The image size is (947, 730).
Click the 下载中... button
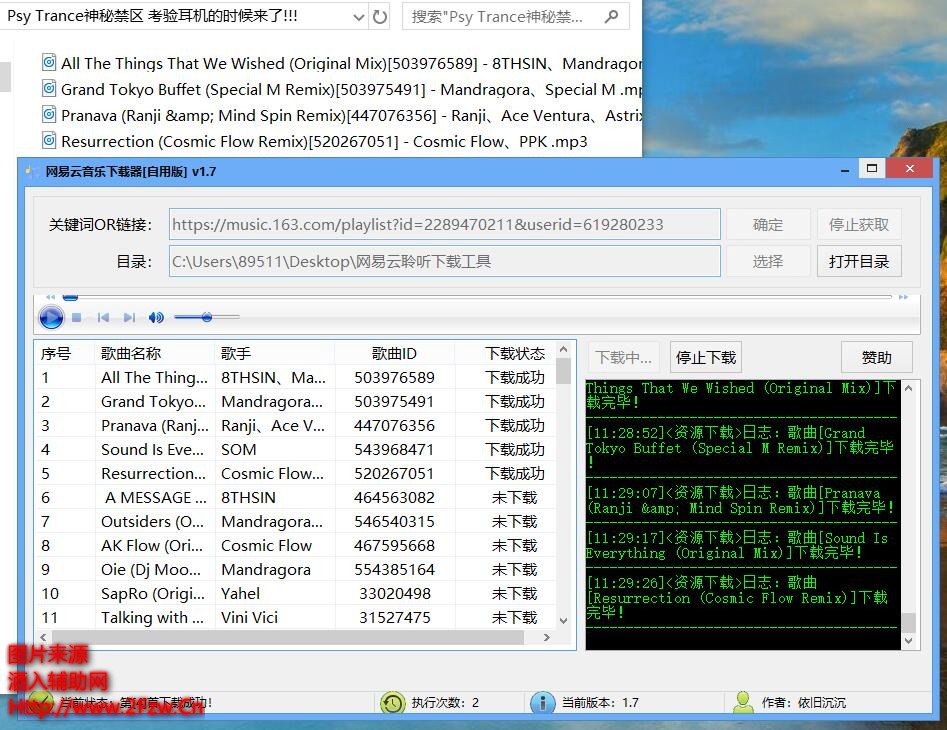(624, 357)
